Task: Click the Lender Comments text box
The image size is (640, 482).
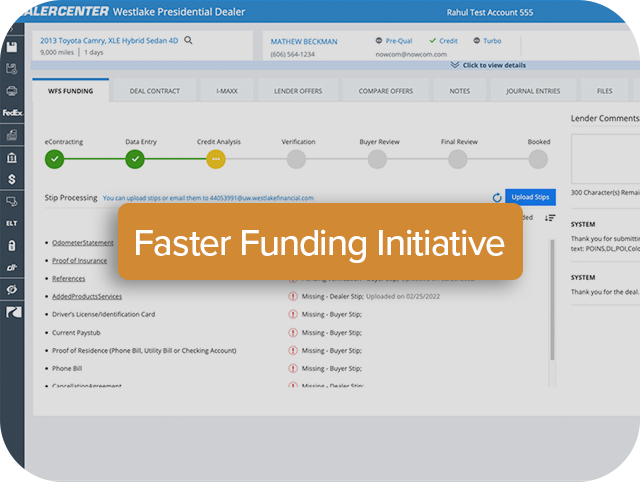Action: (605, 159)
